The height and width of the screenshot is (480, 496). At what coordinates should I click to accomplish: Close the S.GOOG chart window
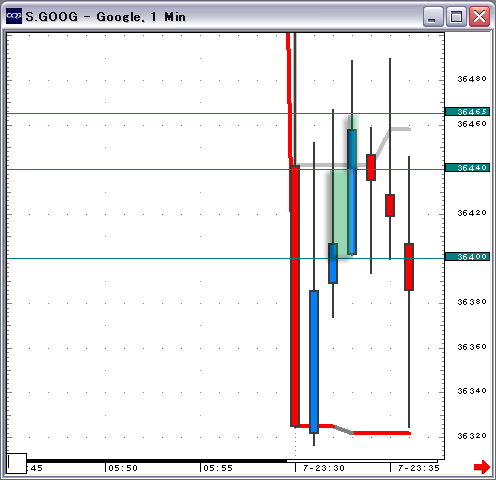tap(479, 16)
